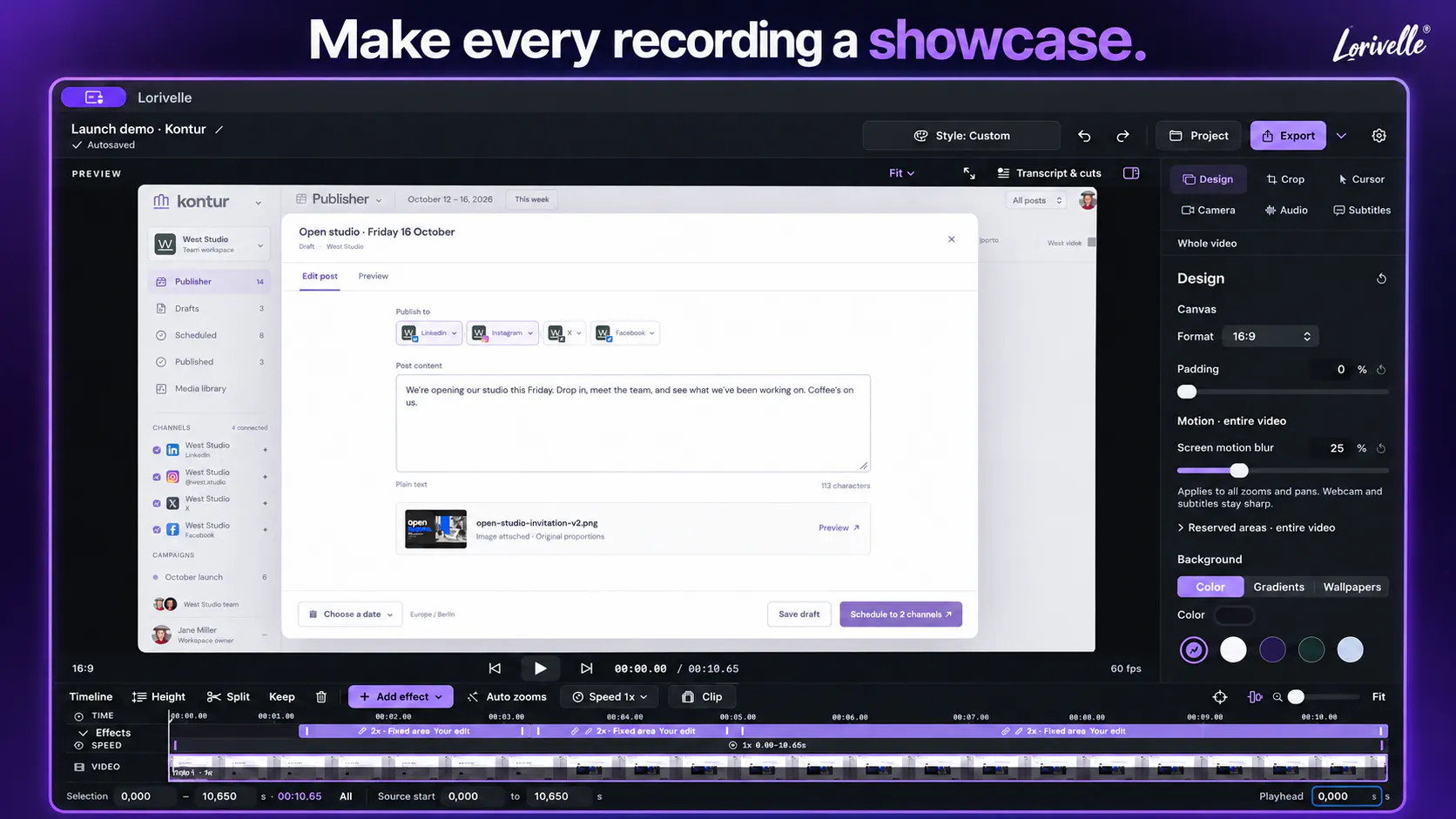The height and width of the screenshot is (819, 1456).
Task: Click the snapping icon beside timeline zoom
Action: click(x=1255, y=697)
